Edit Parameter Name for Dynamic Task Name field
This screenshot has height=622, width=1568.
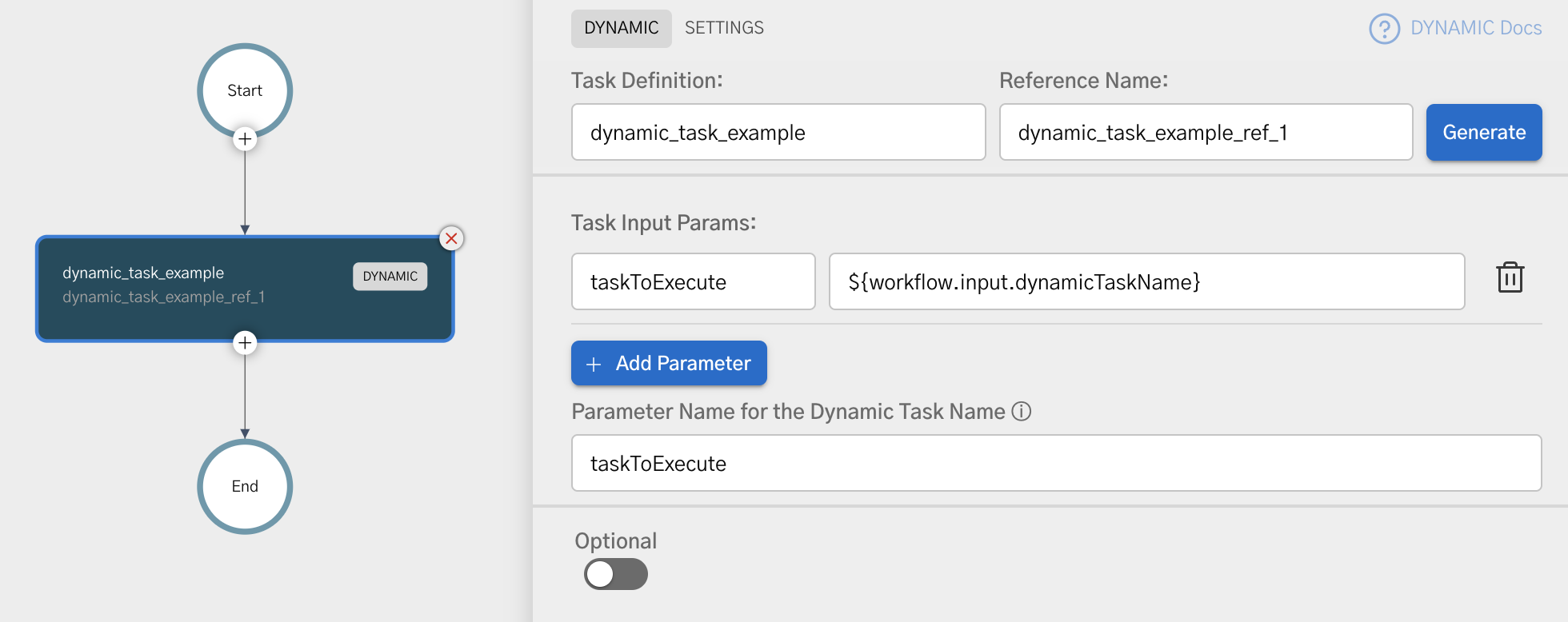point(1057,463)
